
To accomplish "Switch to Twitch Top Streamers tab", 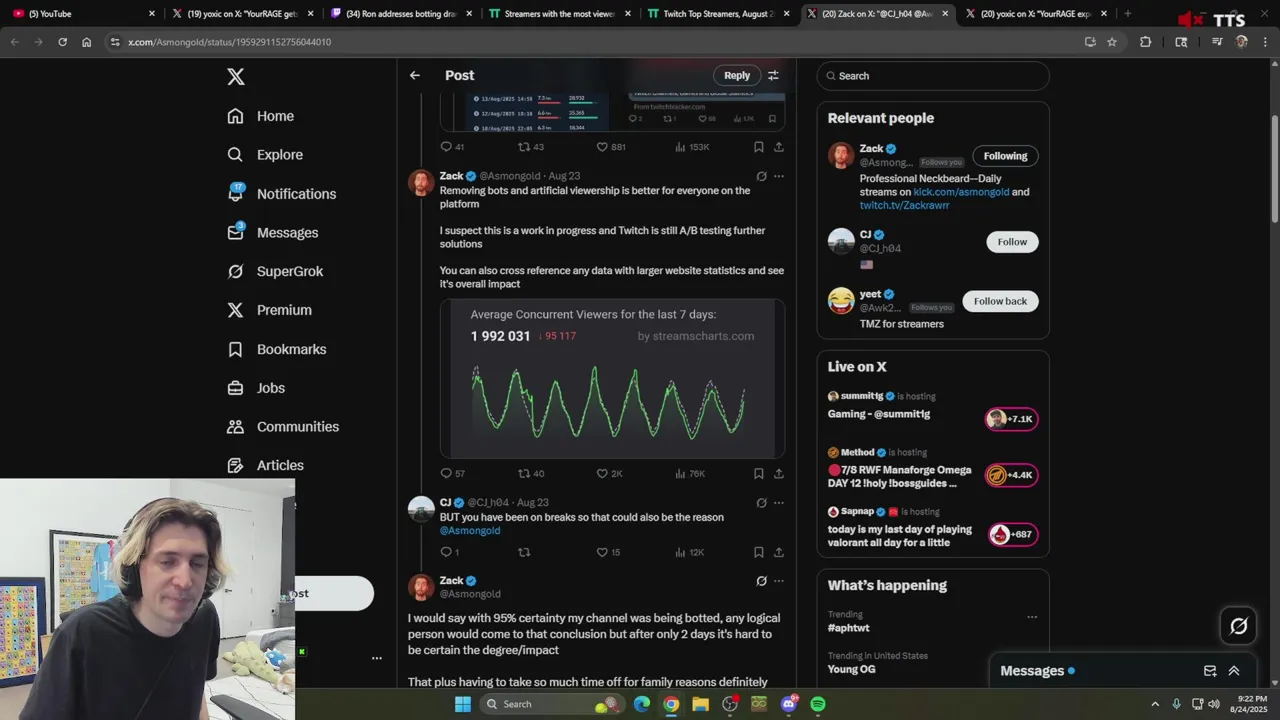I will coord(720,14).
